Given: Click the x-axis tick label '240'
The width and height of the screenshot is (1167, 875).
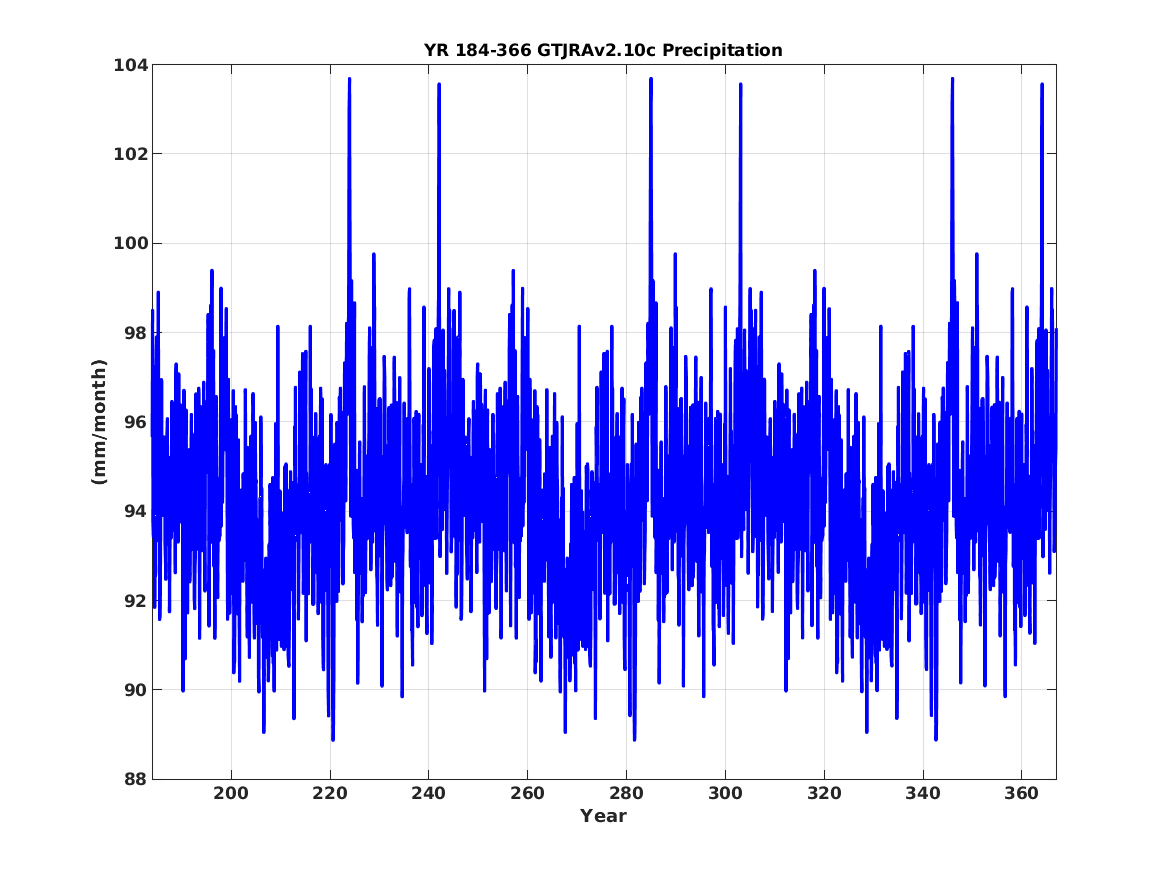Looking at the screenshot, I should [429, 794].
